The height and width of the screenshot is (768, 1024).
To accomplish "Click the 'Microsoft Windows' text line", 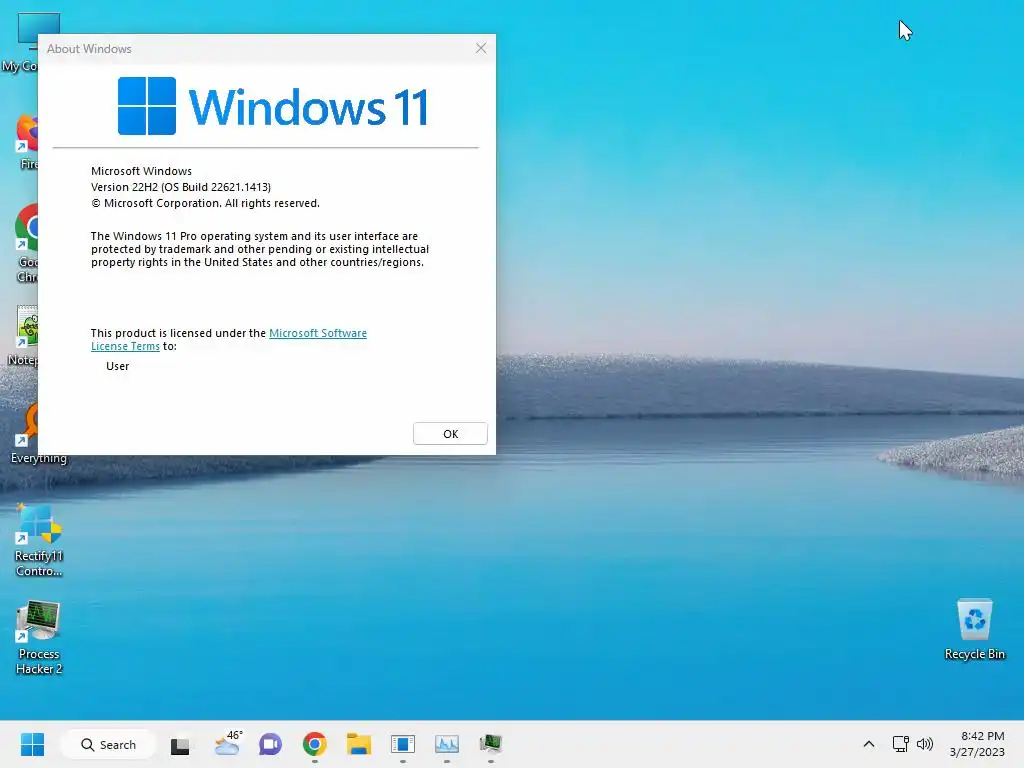I will click(141, 171).
